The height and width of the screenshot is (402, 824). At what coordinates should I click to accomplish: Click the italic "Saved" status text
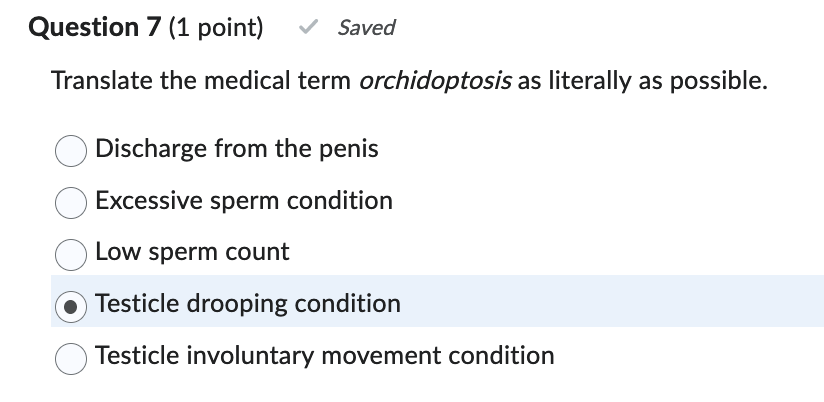[x=366, y=28]
